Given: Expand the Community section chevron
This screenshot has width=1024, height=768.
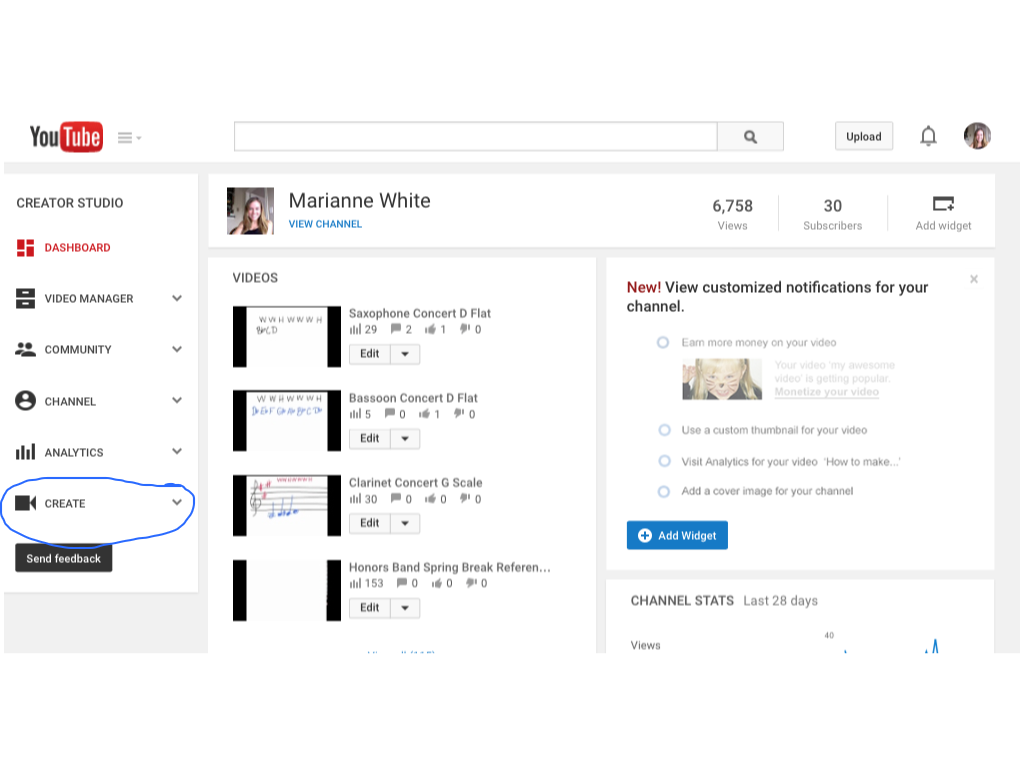Looking at the screenshot, I should pos(177,349).
